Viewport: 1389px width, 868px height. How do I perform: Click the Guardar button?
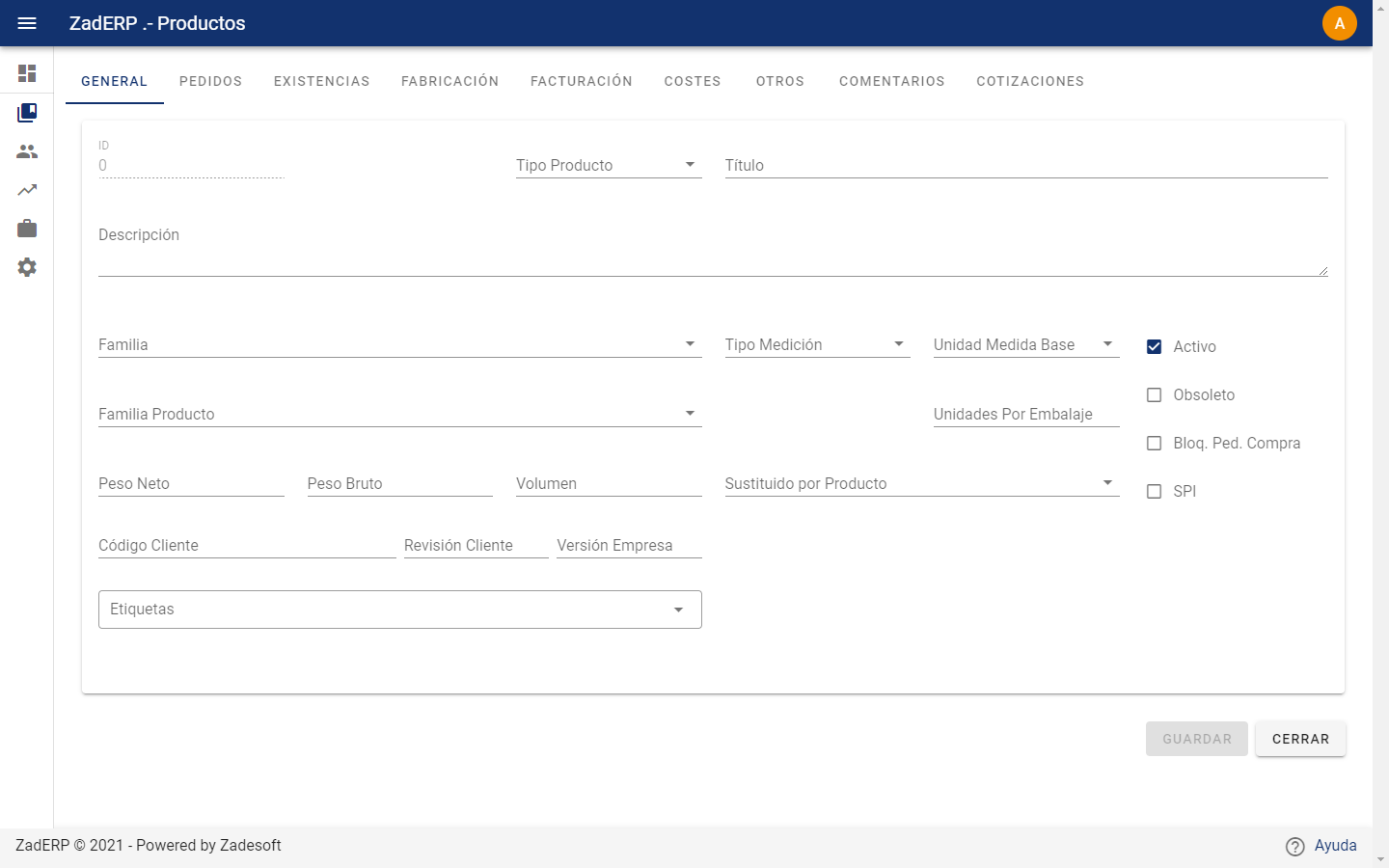(1197, 739)
